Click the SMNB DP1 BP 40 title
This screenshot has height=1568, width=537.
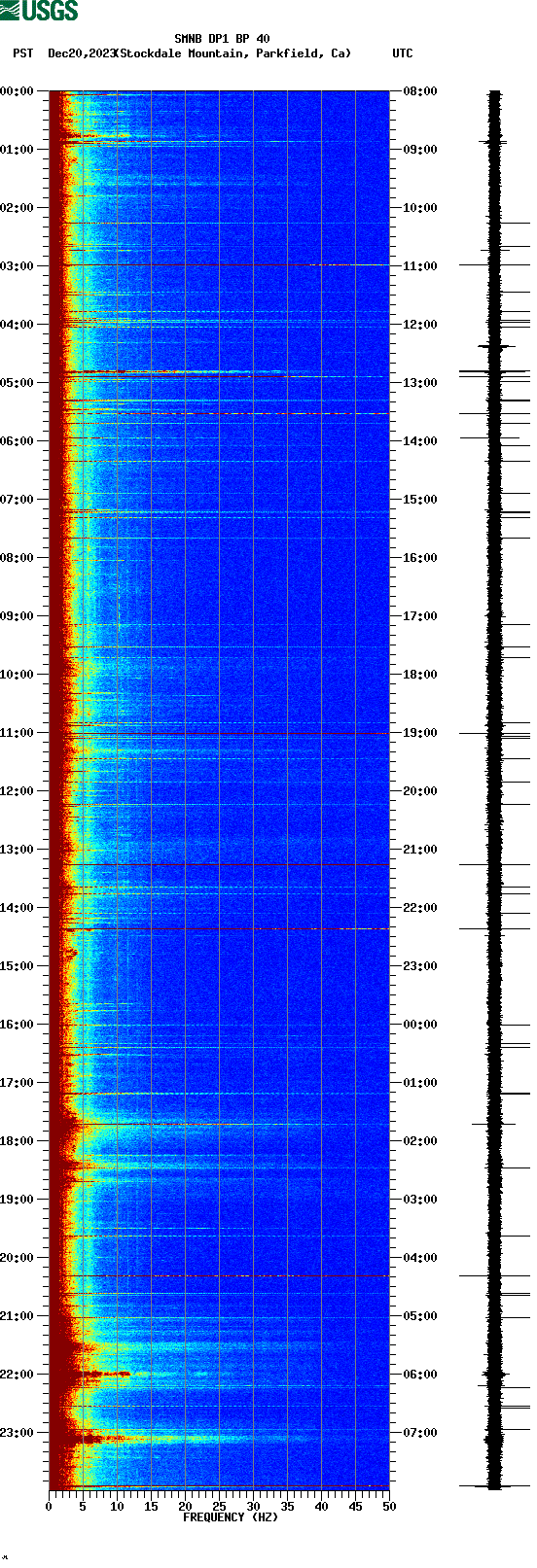(x=222, y=40)
